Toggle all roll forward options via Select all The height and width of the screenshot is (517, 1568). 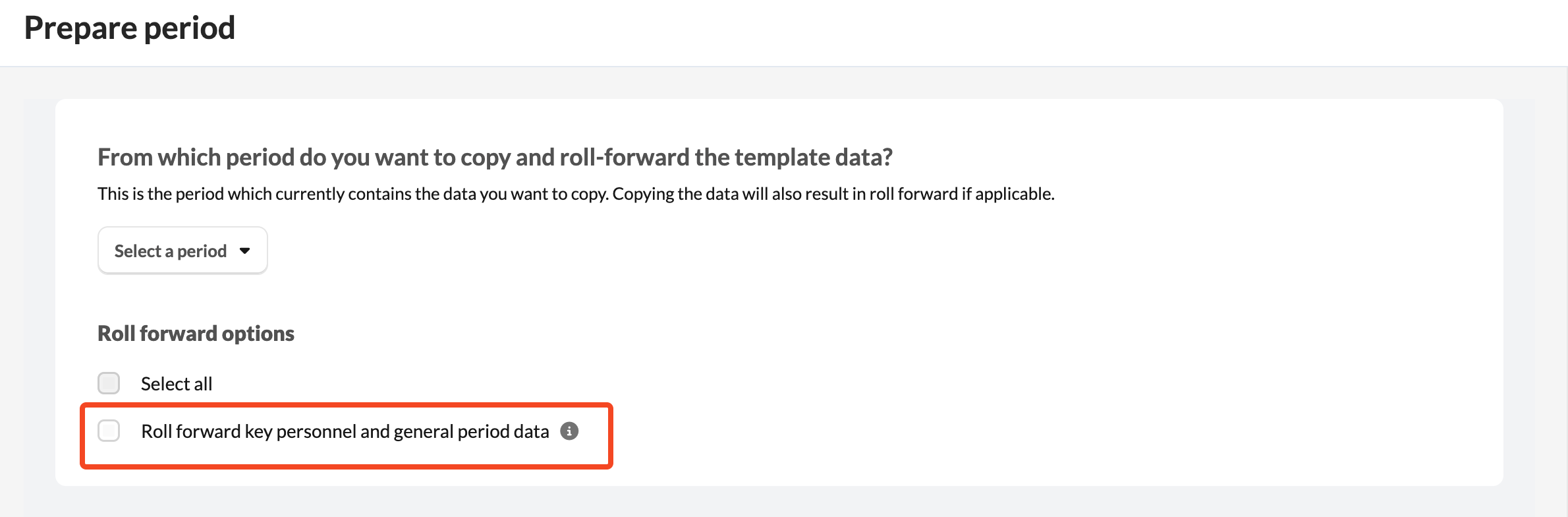109,383
